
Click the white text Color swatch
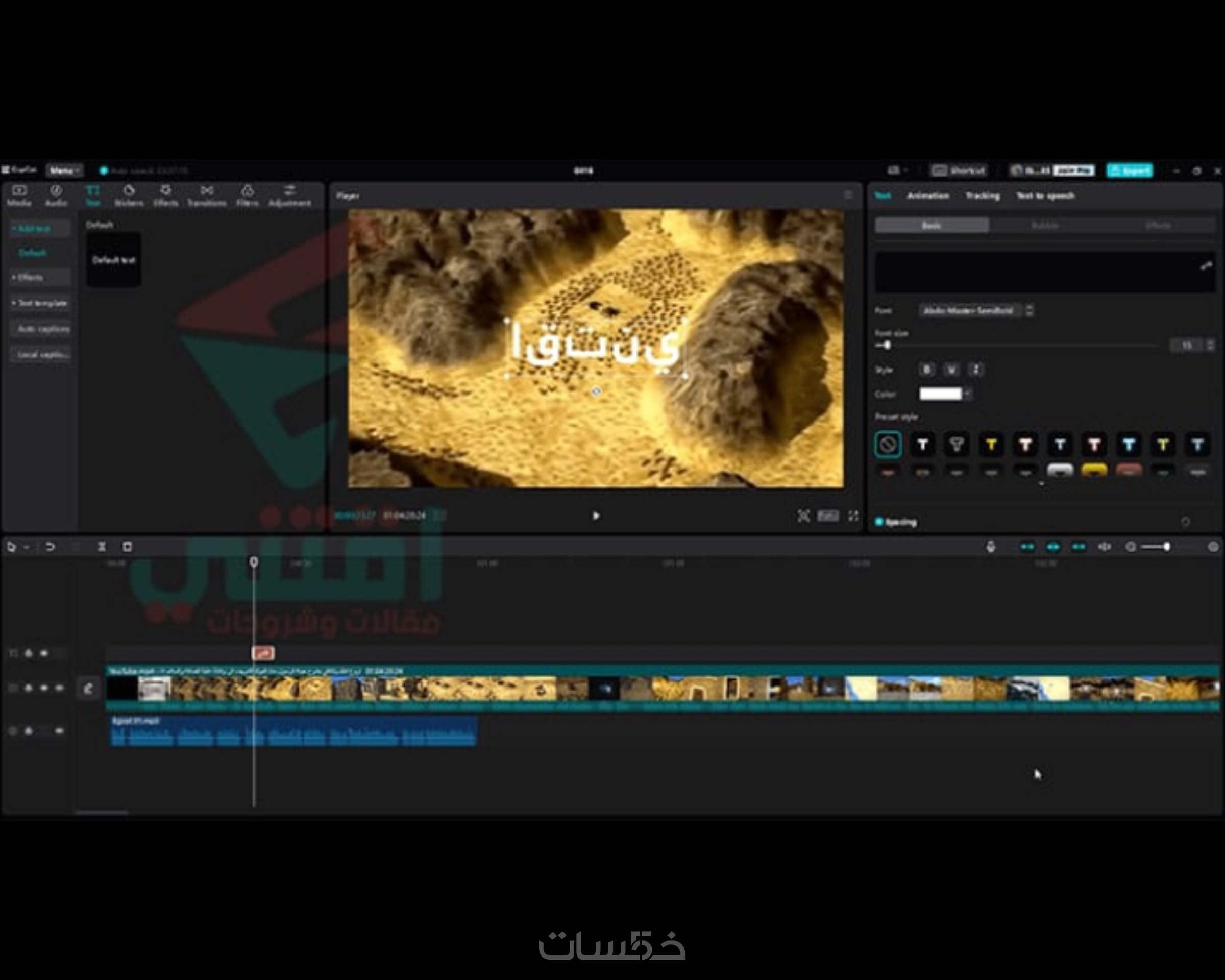[940, 394]
